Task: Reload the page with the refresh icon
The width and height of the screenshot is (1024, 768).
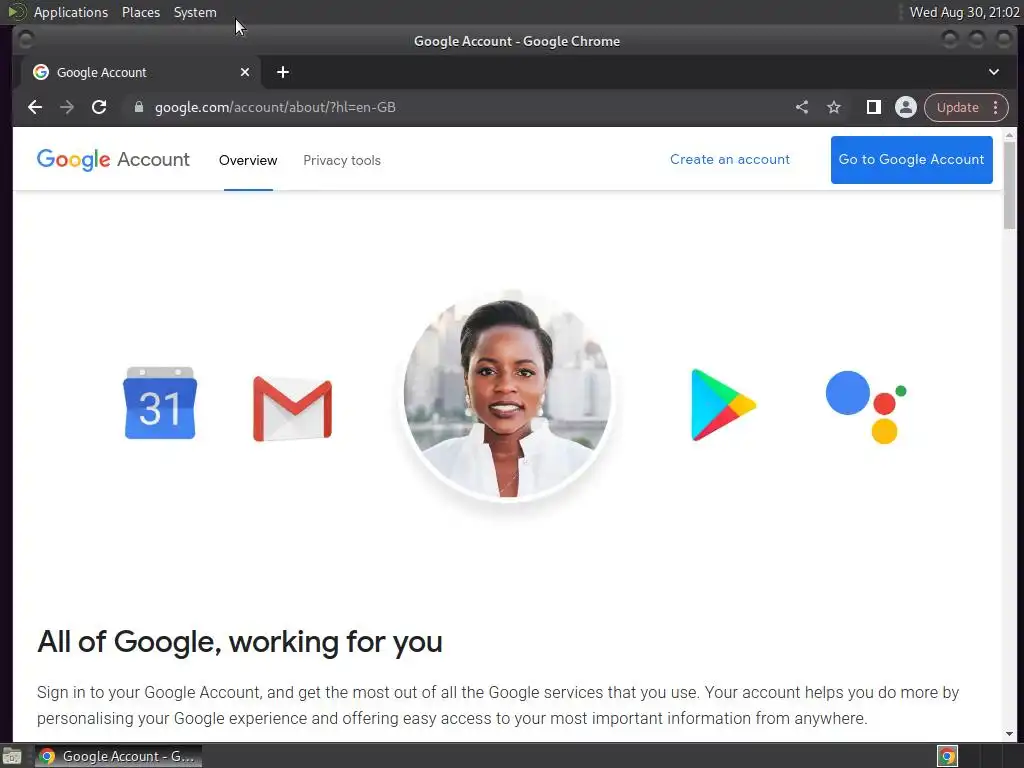Action: point(99,107)
